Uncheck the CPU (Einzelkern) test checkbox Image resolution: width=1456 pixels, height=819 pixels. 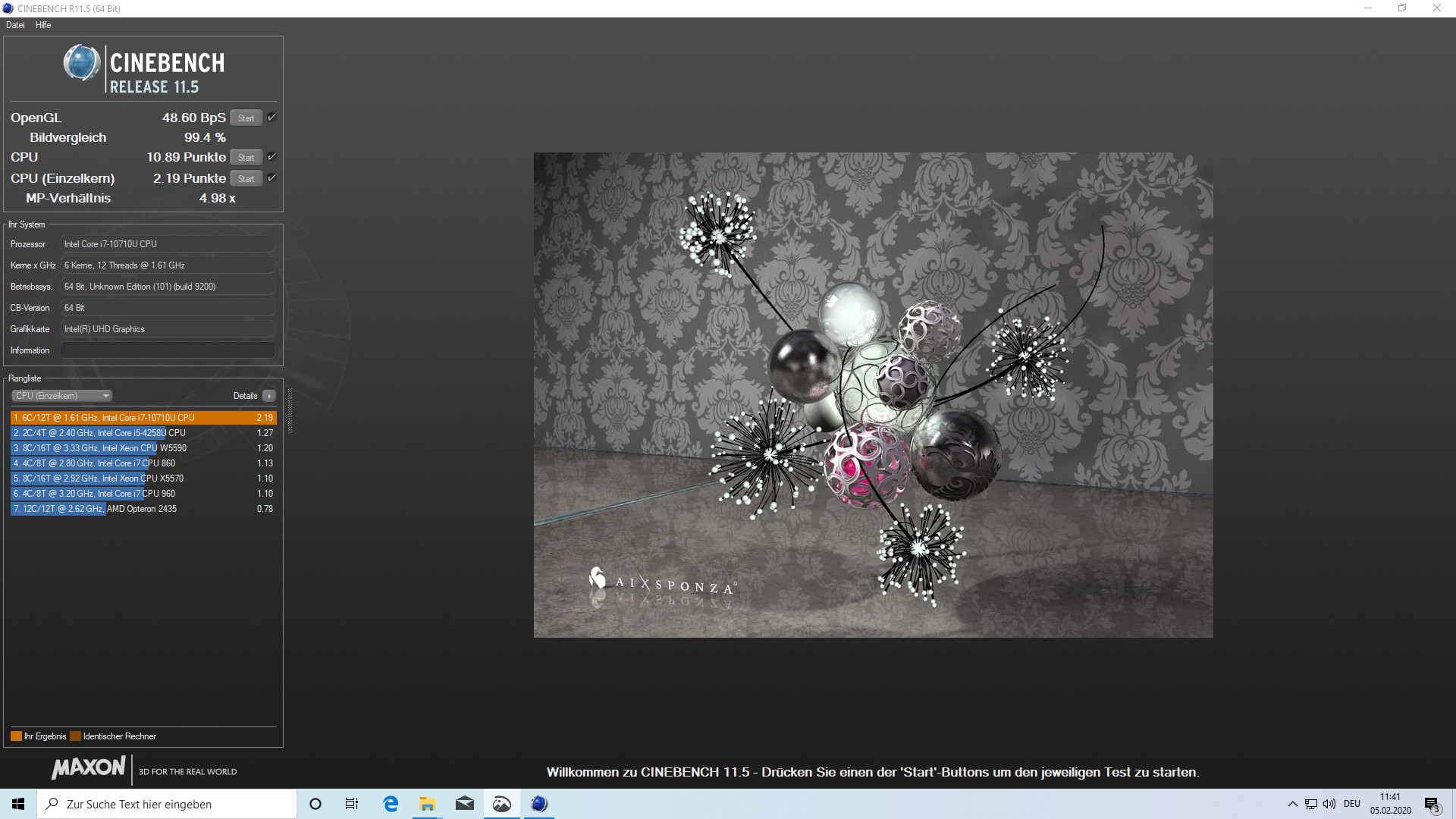[x=271, y=178]
